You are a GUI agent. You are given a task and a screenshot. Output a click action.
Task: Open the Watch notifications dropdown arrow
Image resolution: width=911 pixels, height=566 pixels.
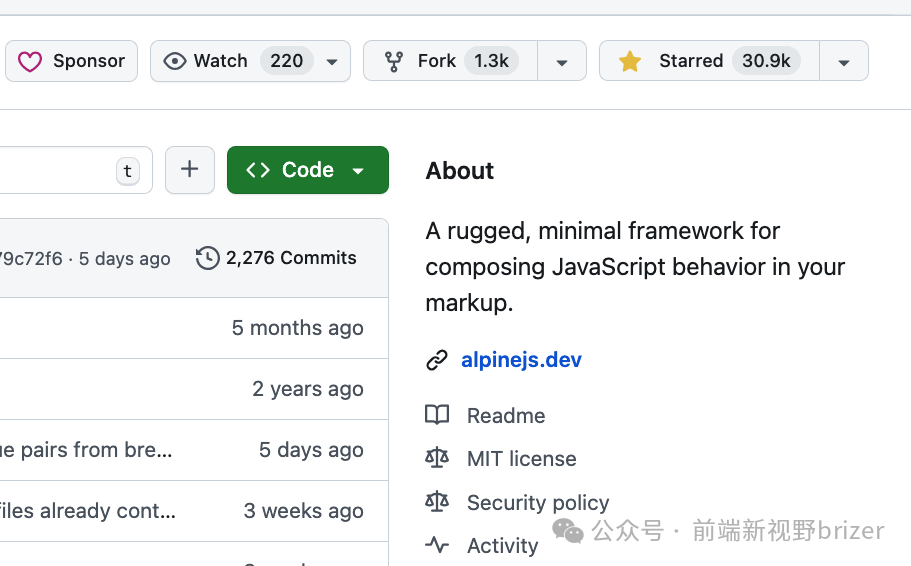332,62
